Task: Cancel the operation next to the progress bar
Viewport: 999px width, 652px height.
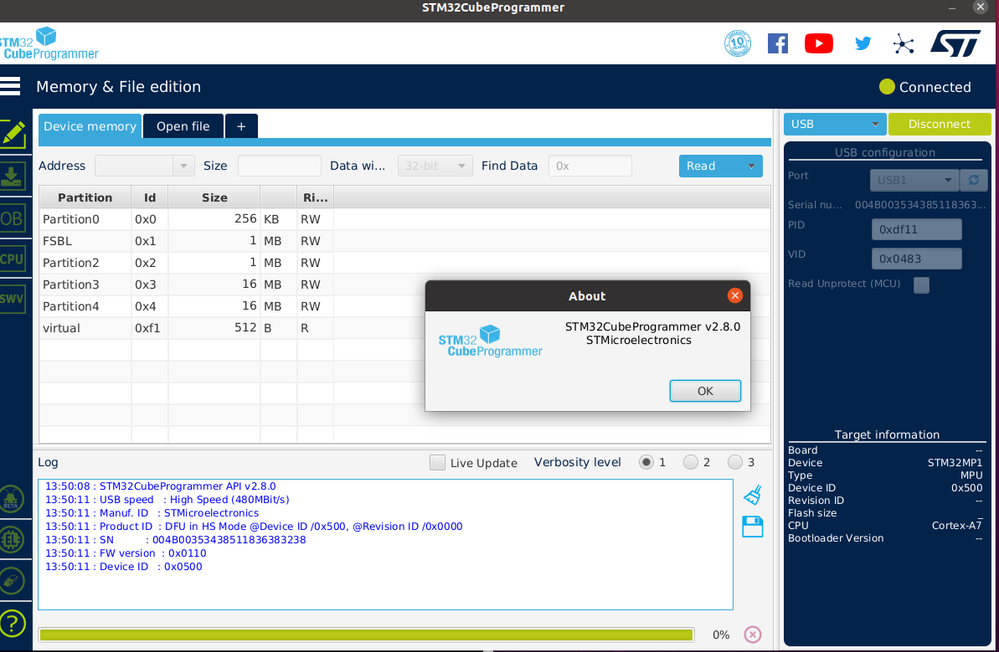Action: click(x=752, y=635)
